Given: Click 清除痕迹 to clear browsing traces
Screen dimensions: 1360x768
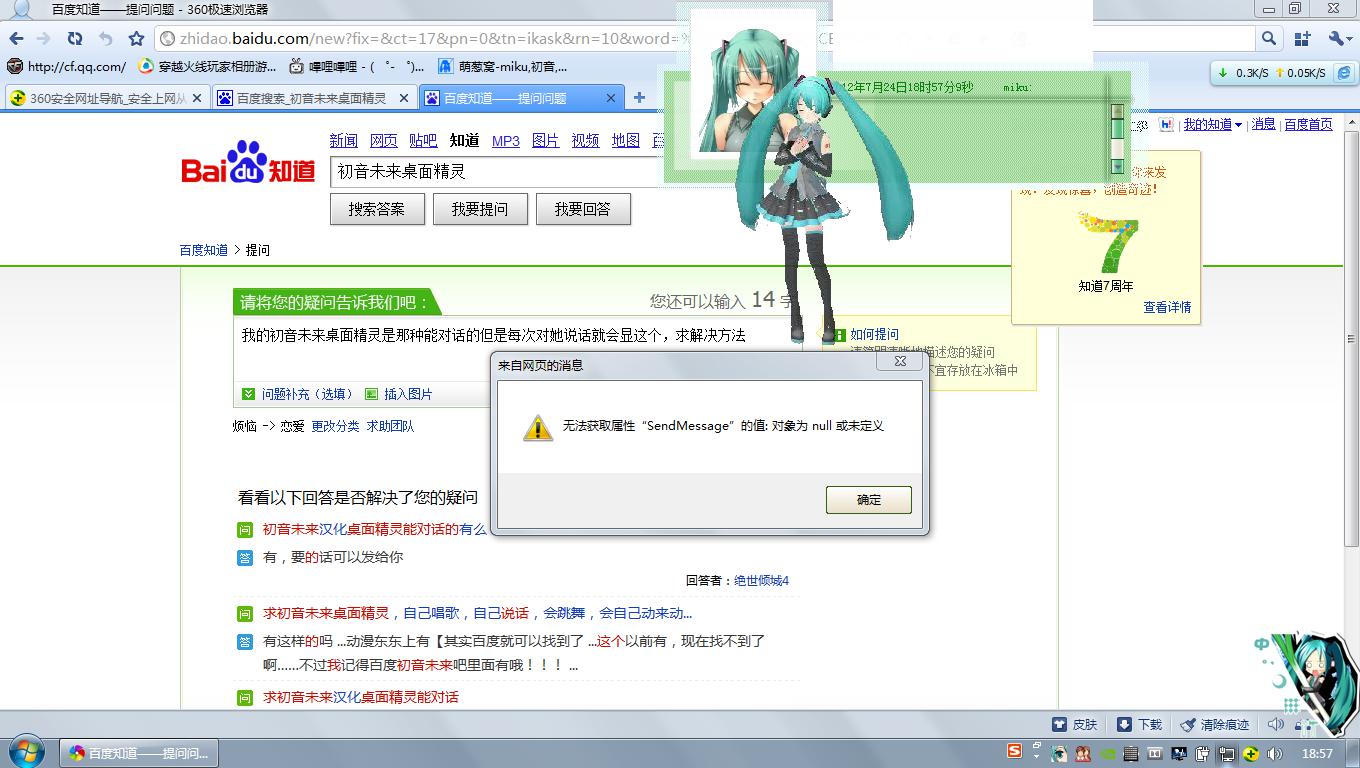Looking at the screenshot, I should pyautogui.click(x=1215, y=724).
